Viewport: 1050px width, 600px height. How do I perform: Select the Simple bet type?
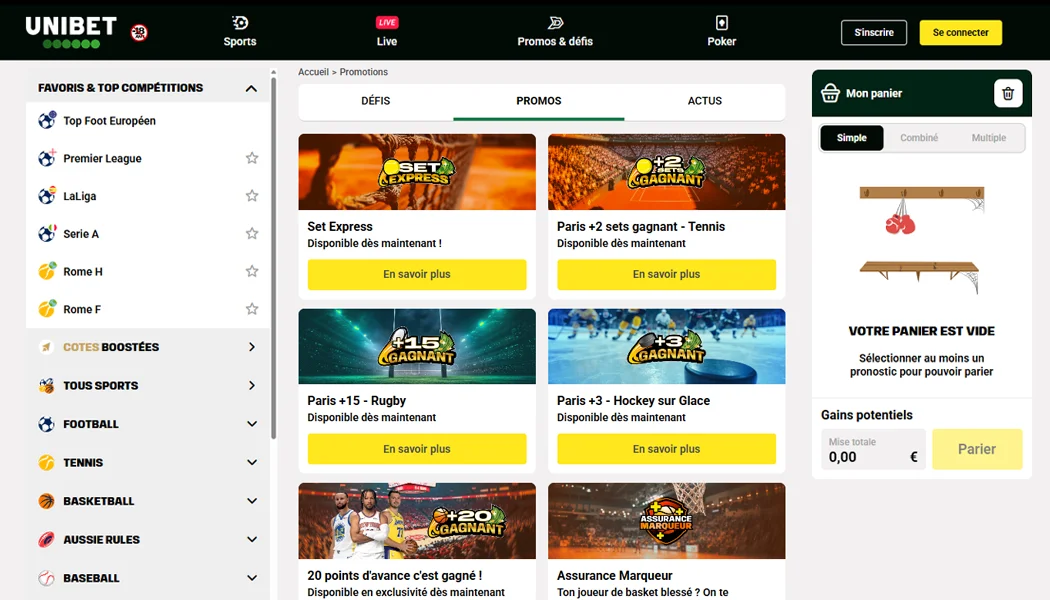pos(852,138)
